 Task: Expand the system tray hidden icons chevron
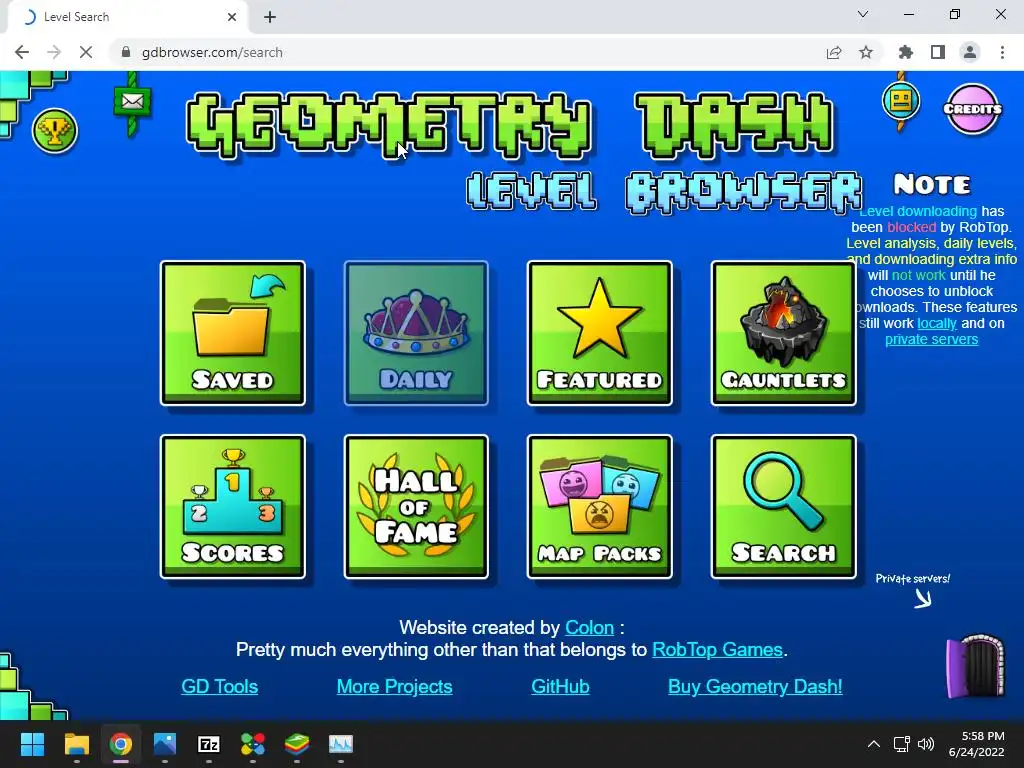click(x=874, y=744)
